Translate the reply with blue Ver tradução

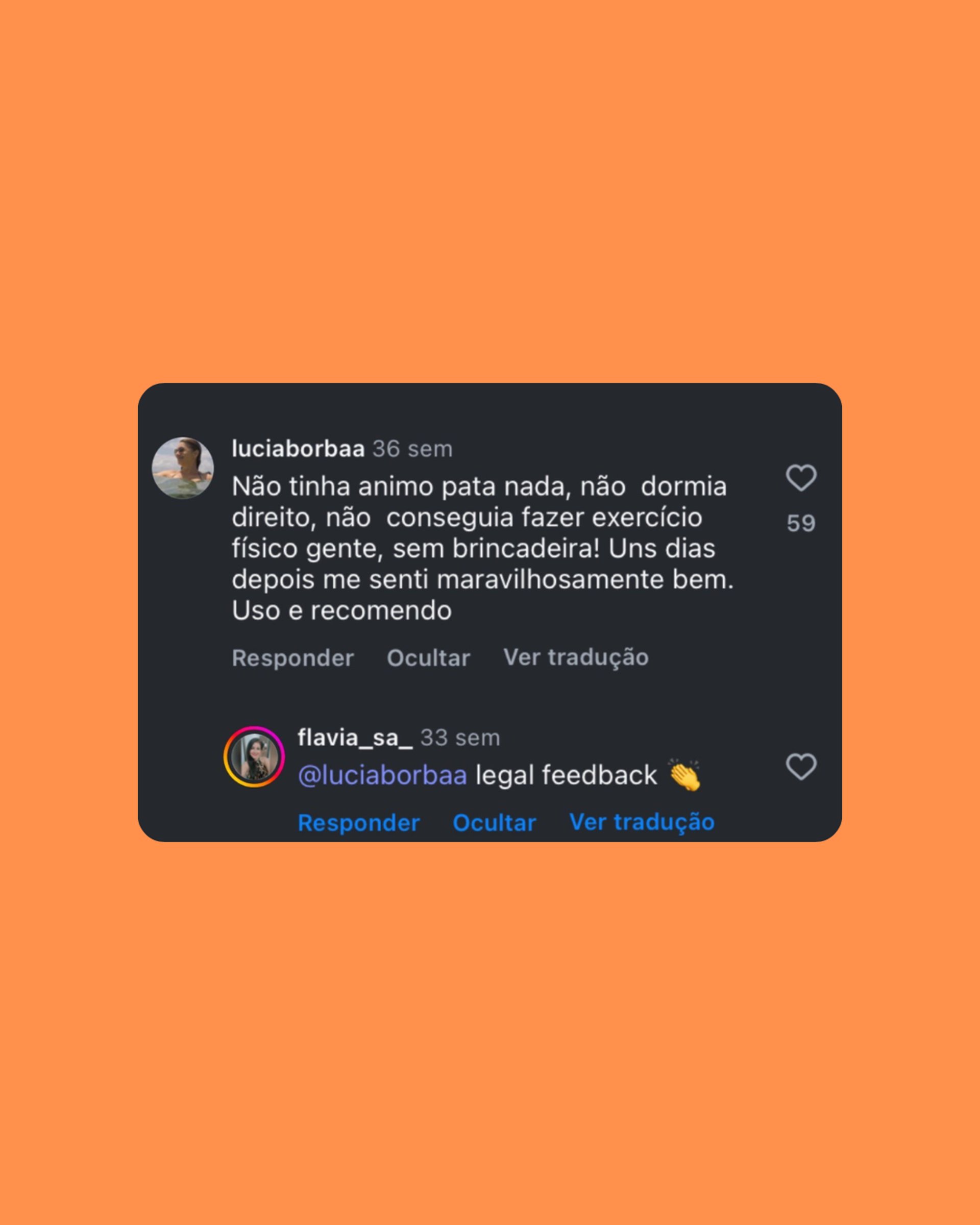coord(642,822)
